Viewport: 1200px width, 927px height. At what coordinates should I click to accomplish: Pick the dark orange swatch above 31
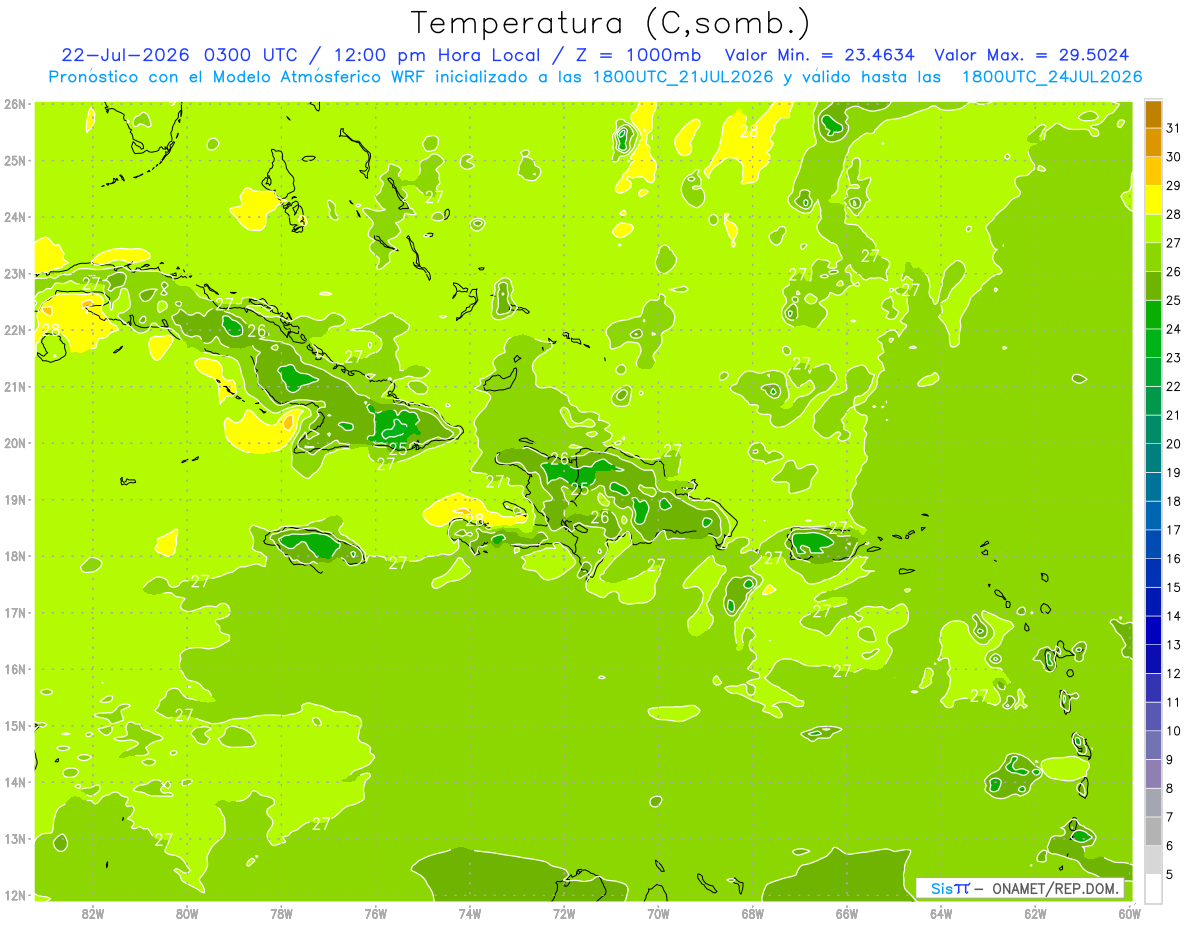[1153, 114]
